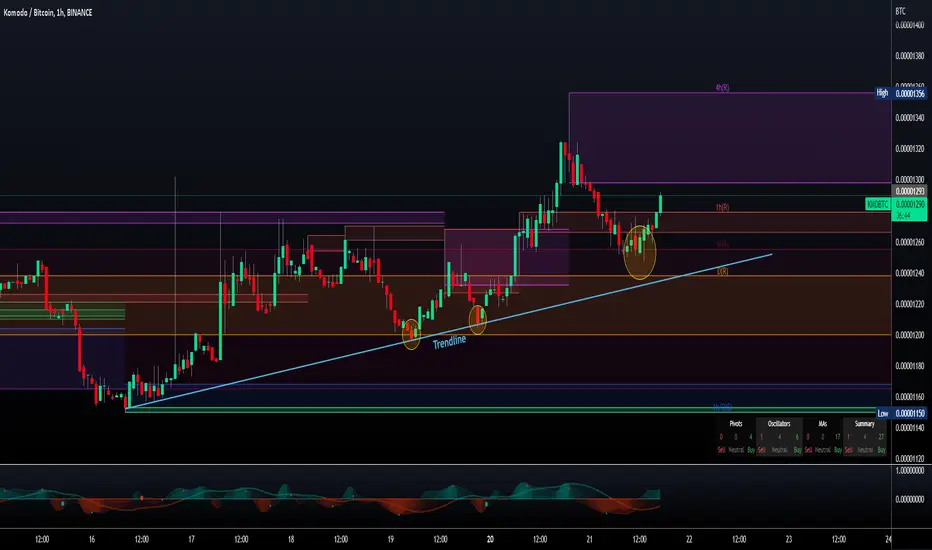
Task: Click the Summary column header
Action: (x=864, y=424)
